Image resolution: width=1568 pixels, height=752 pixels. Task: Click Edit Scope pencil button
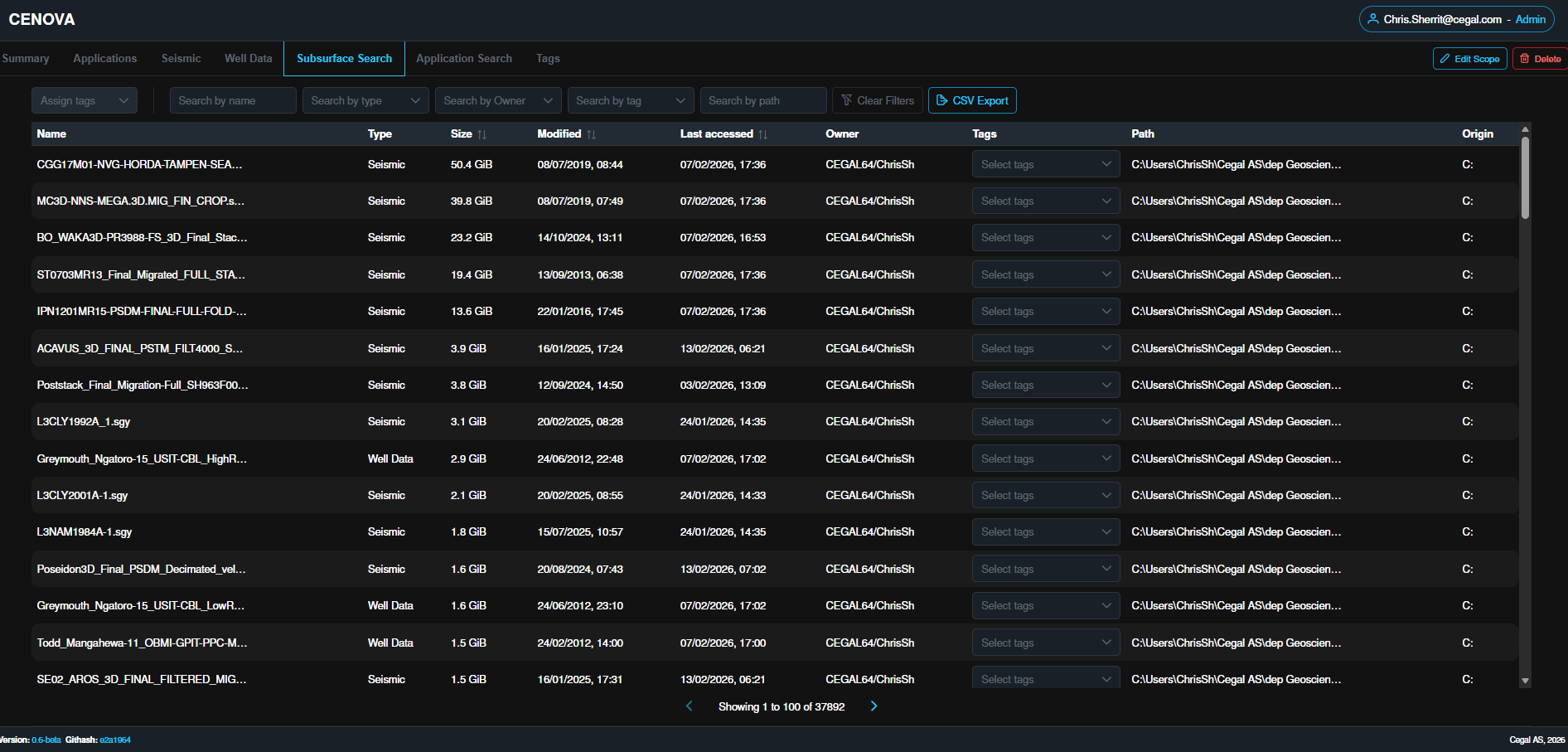pyautogui.click(x=1470, y=59)
